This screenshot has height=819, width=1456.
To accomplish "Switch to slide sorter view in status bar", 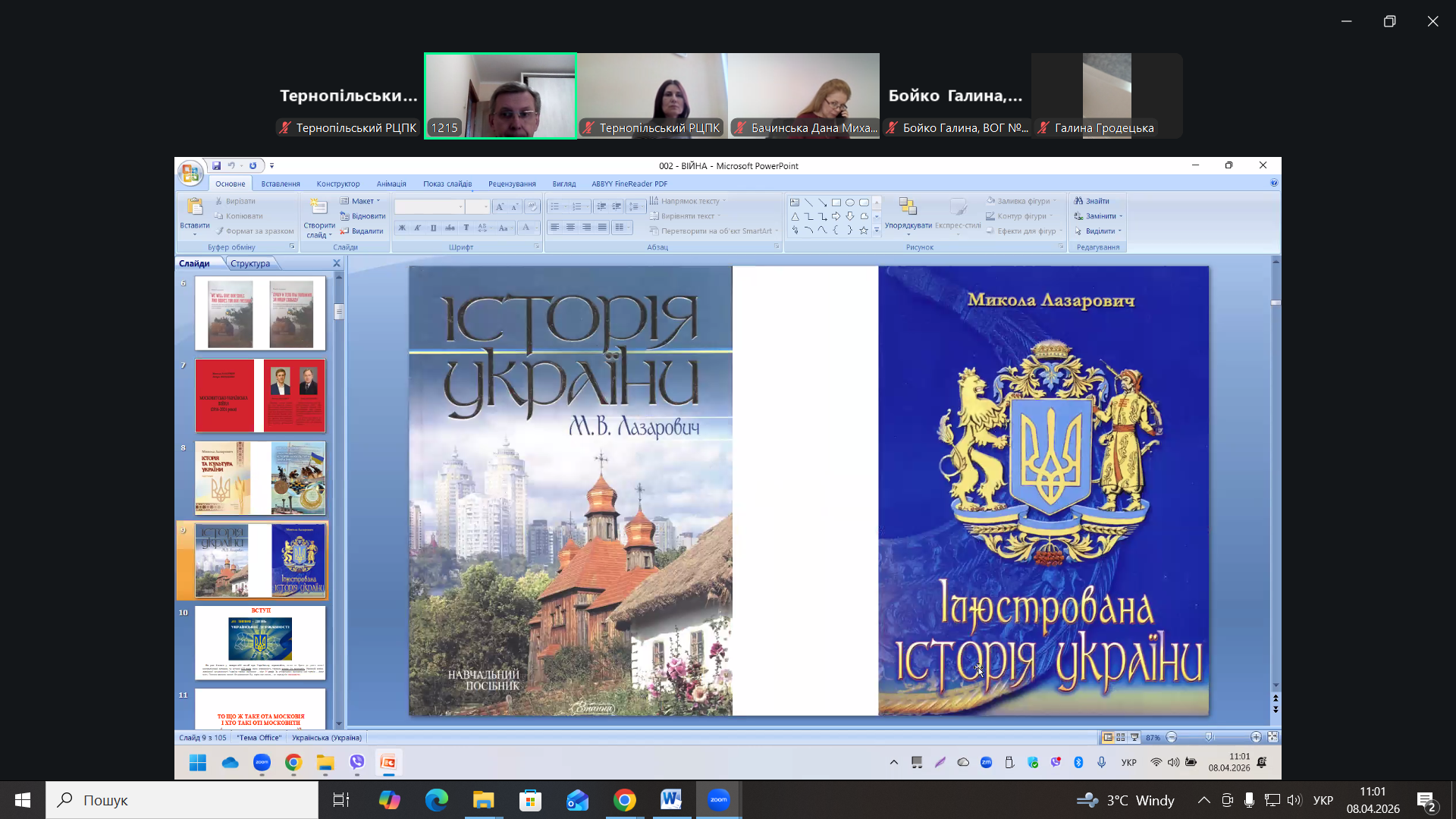I will (1121, 737).
